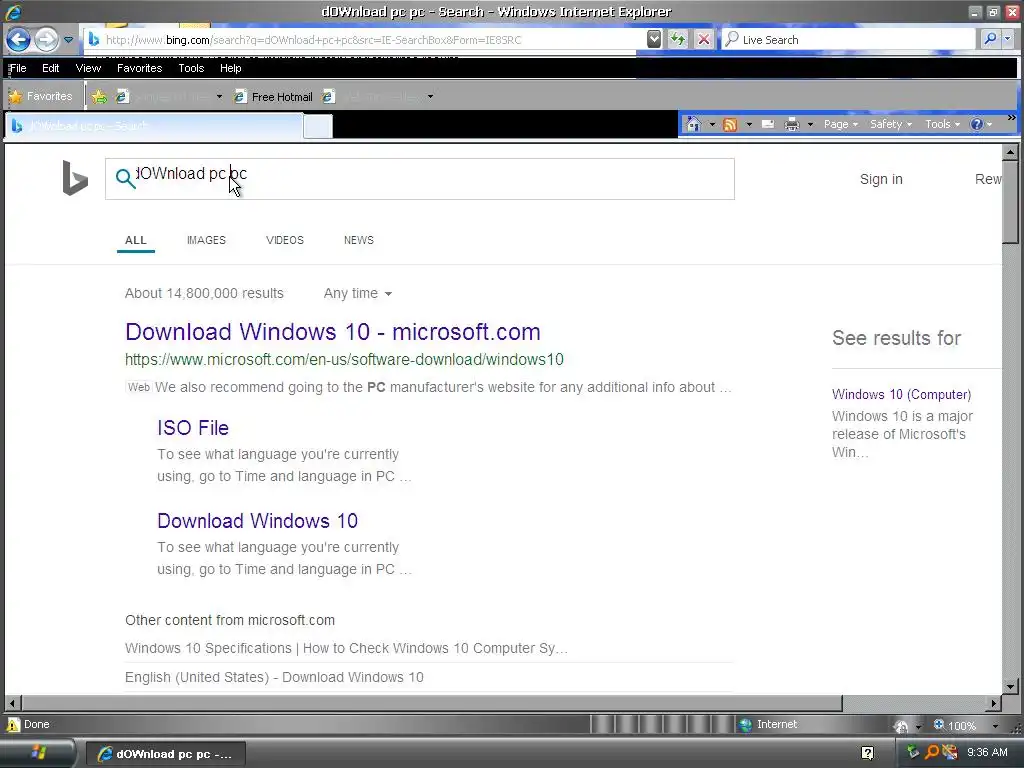Click the Live Search magnifier button

tap(990, 39)
